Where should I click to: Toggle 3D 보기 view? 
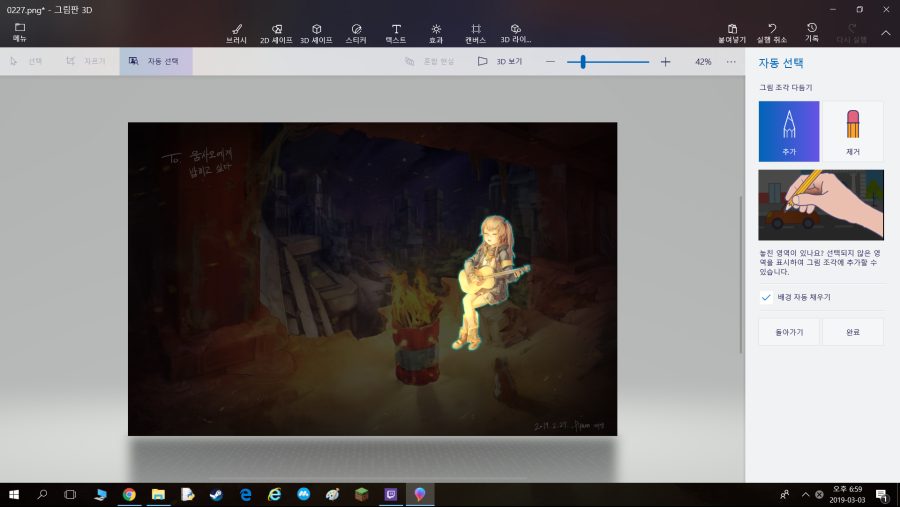point(500,61)
